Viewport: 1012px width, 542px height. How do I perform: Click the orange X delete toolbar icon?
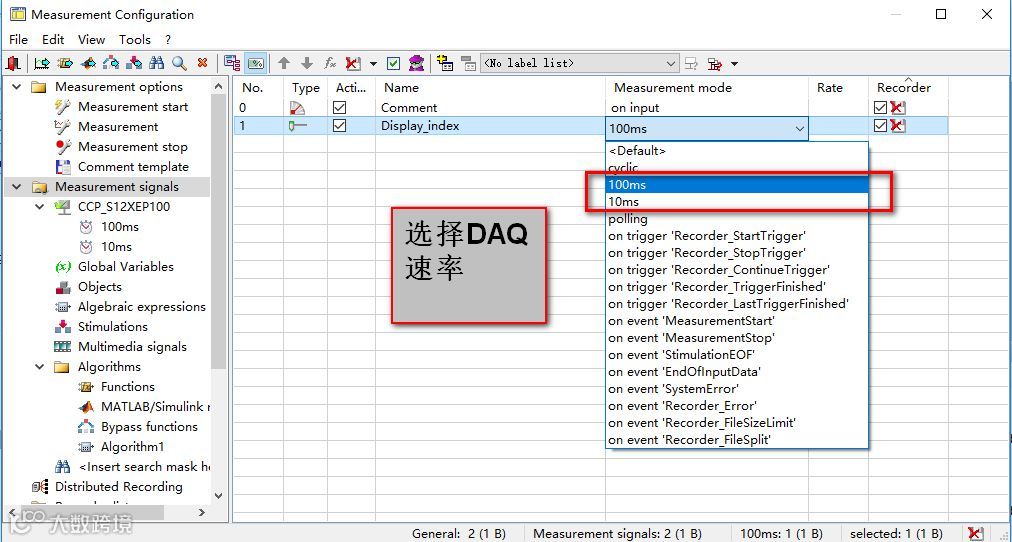point(202,63)
